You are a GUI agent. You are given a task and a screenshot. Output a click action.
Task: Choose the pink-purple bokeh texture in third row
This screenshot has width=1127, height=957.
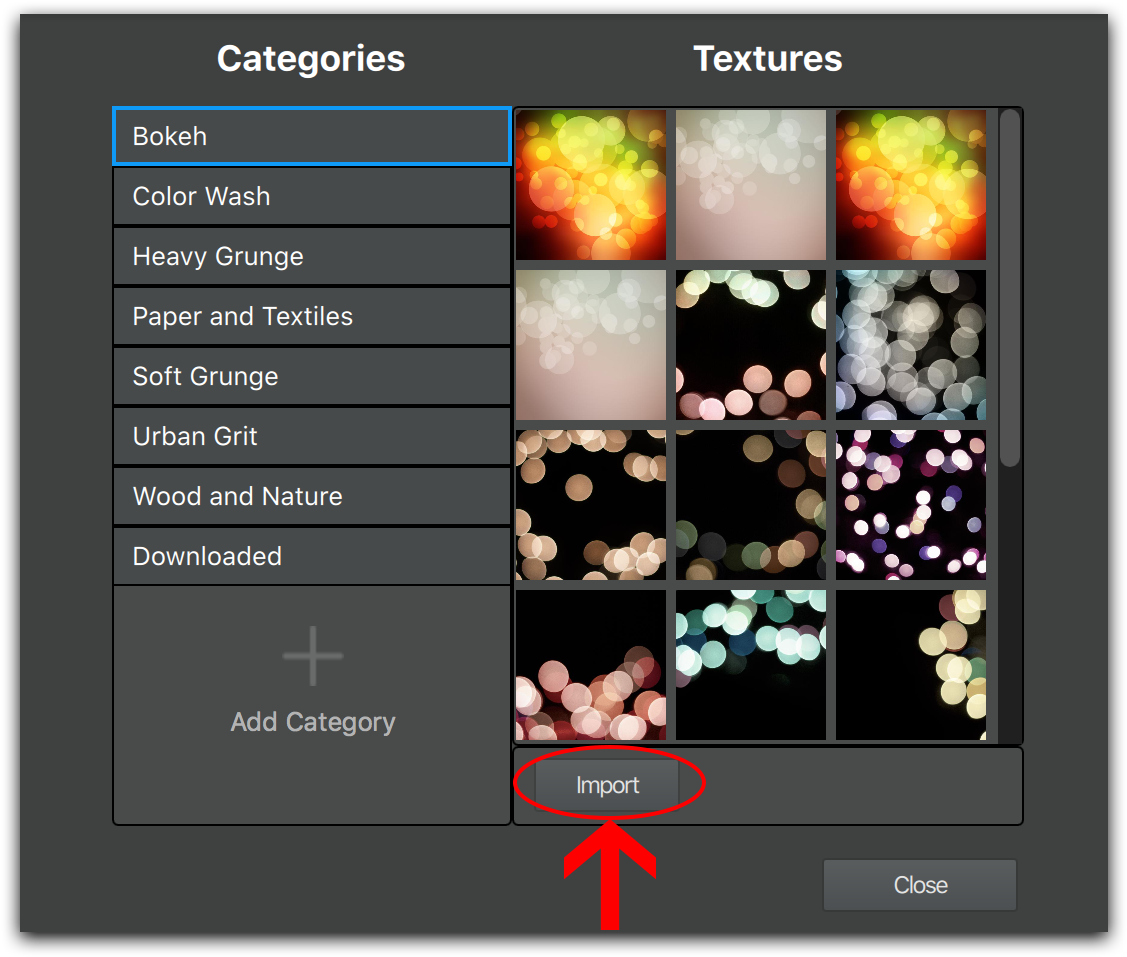coord(910,505)
